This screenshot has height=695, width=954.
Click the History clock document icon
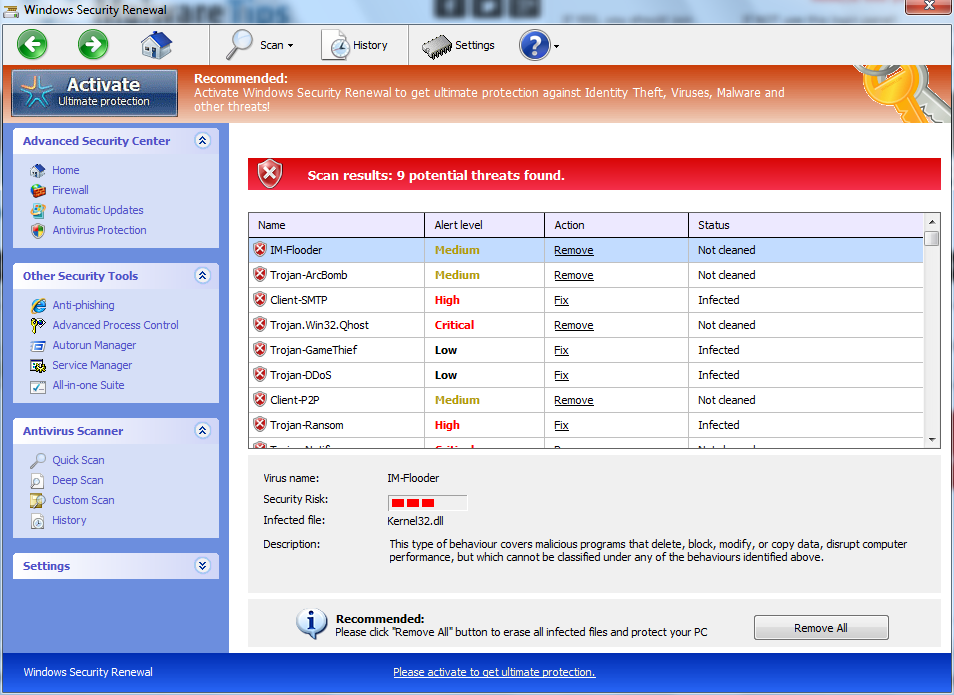(x=335, y=45)
